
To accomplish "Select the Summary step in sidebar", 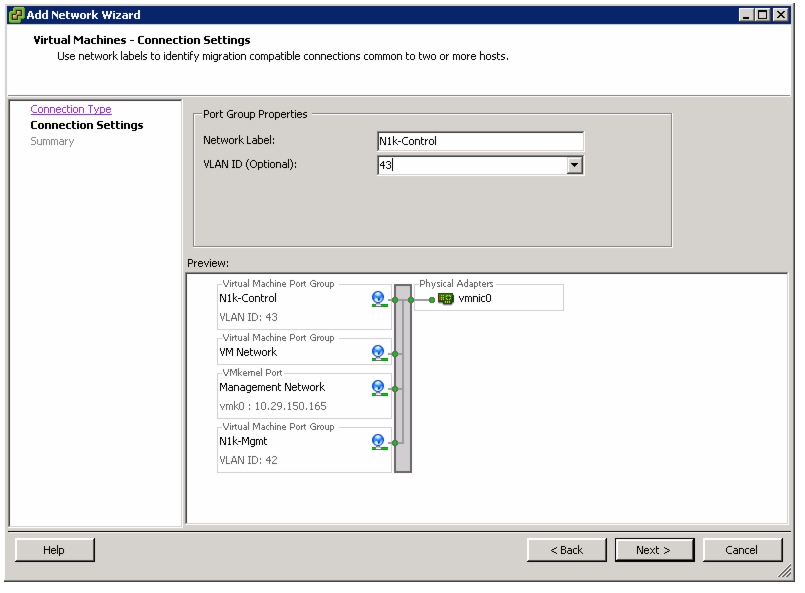I will [52, 141].
